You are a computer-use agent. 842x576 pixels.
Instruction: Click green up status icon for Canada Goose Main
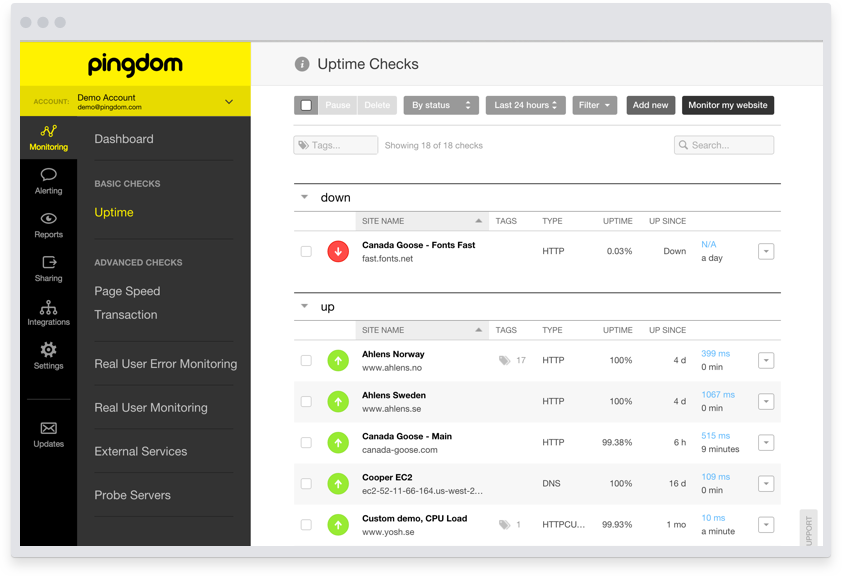point(338,442)
